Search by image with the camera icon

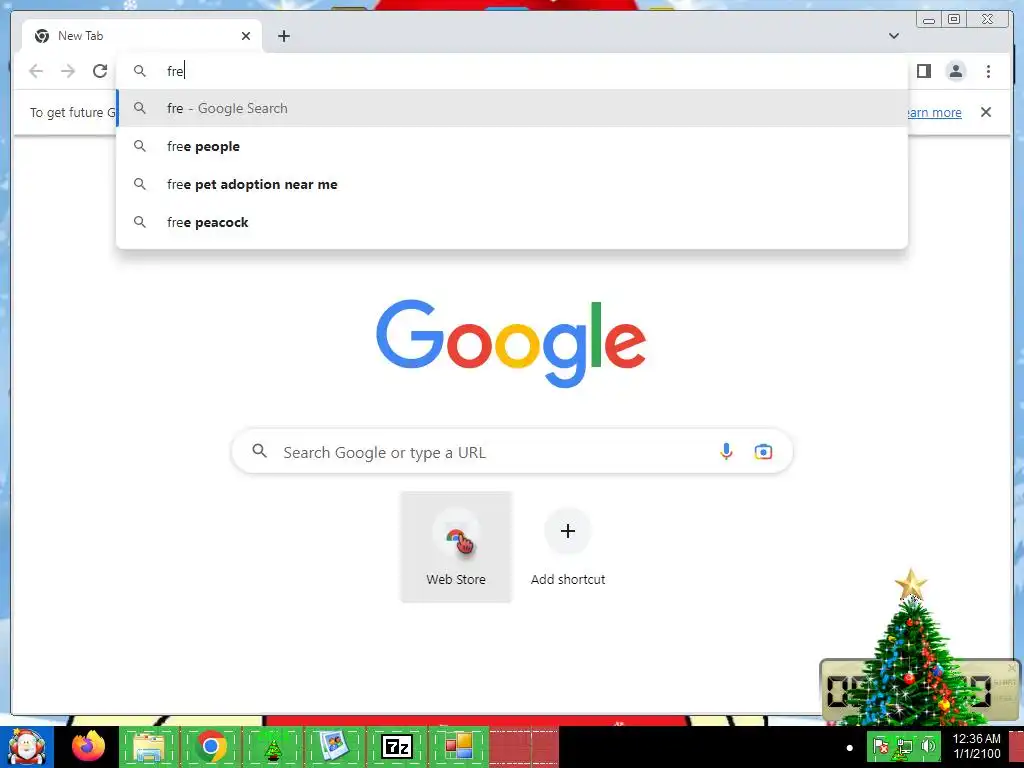tap(763, 451)
